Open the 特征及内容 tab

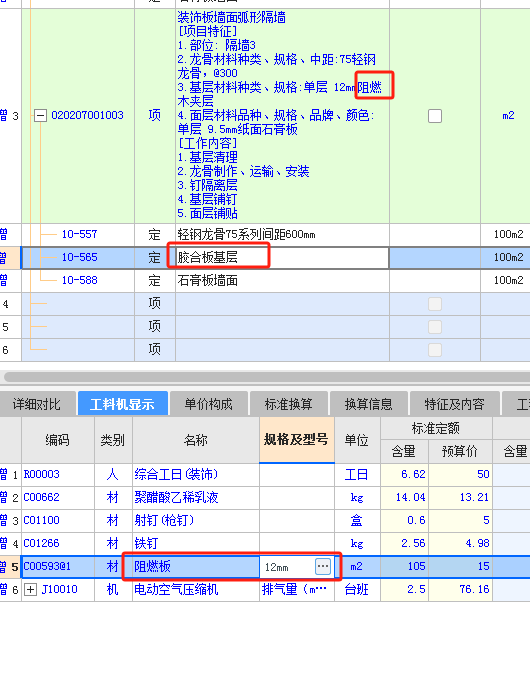(455, 404)
